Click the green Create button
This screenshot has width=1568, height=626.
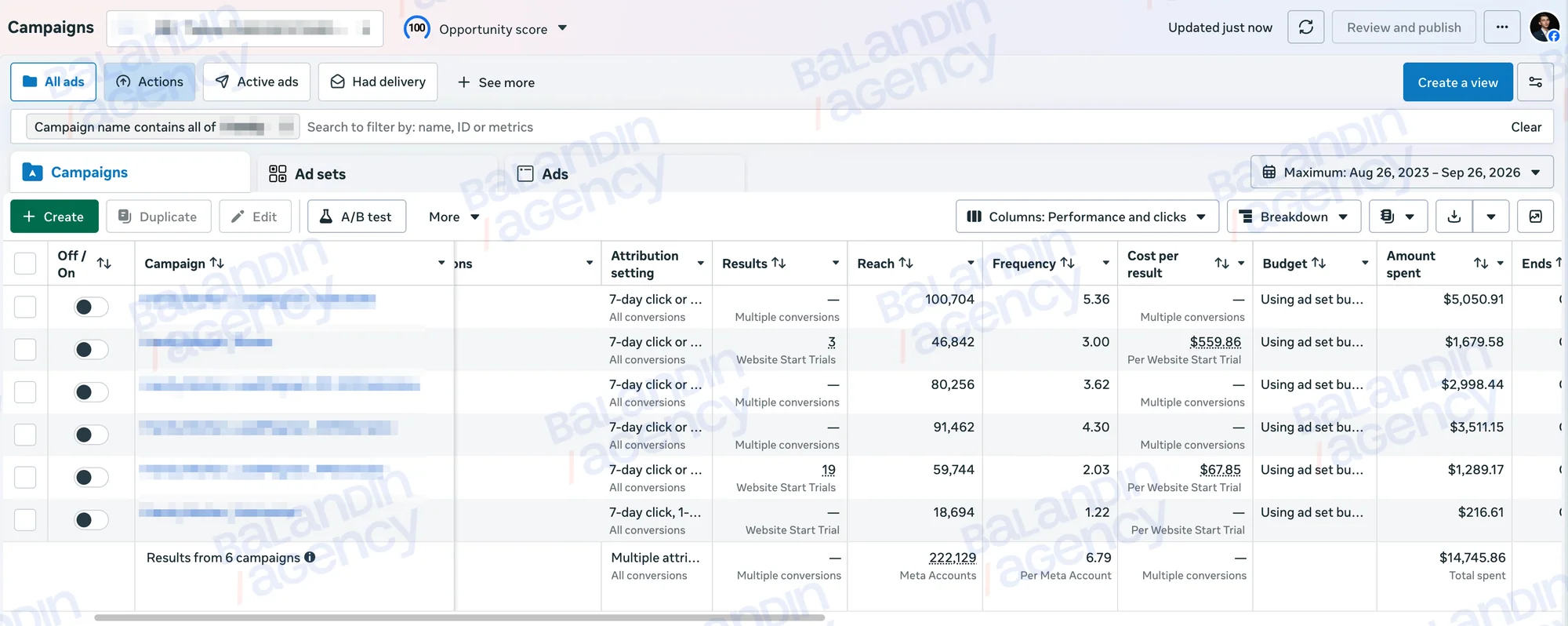pos(54,217)
